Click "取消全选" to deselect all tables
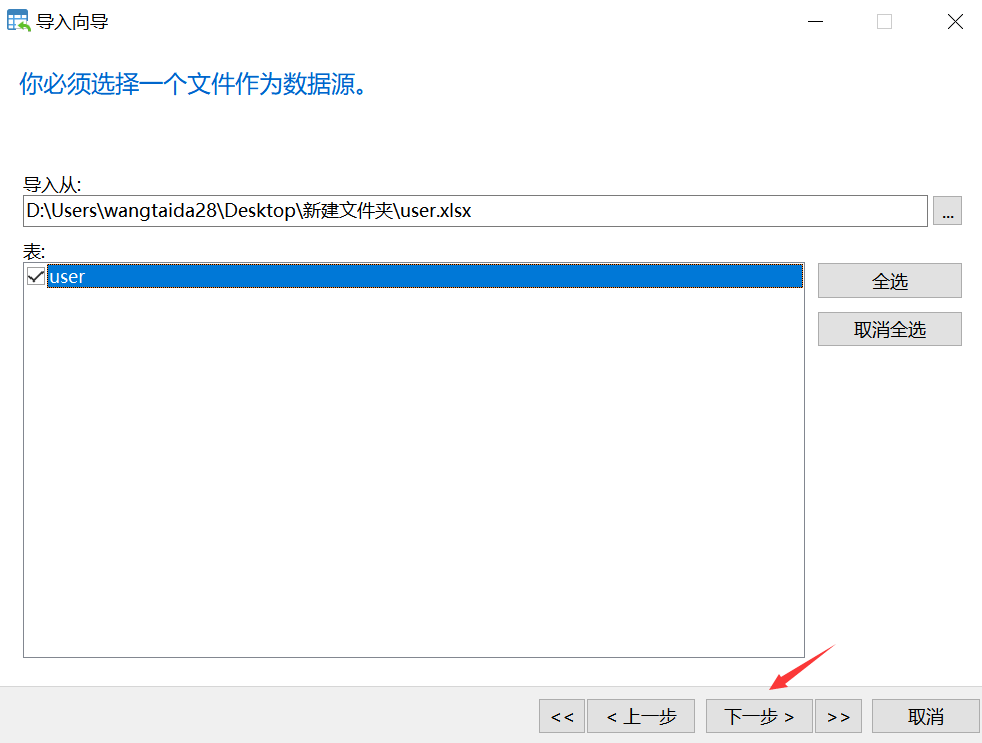982x743 pixels. [x=888, y=329]
